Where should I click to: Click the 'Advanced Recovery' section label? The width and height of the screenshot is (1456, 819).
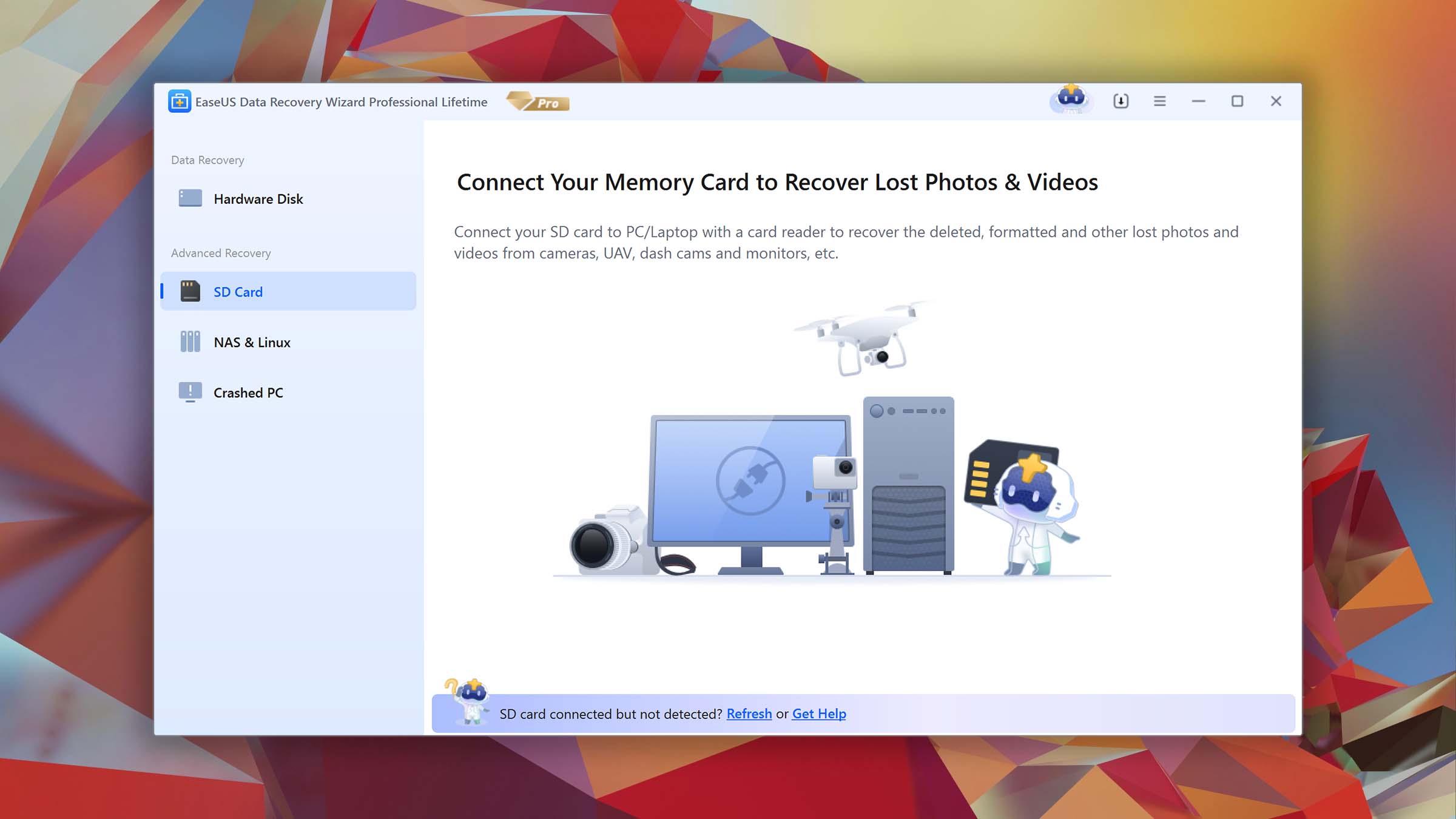click(221, 253)
